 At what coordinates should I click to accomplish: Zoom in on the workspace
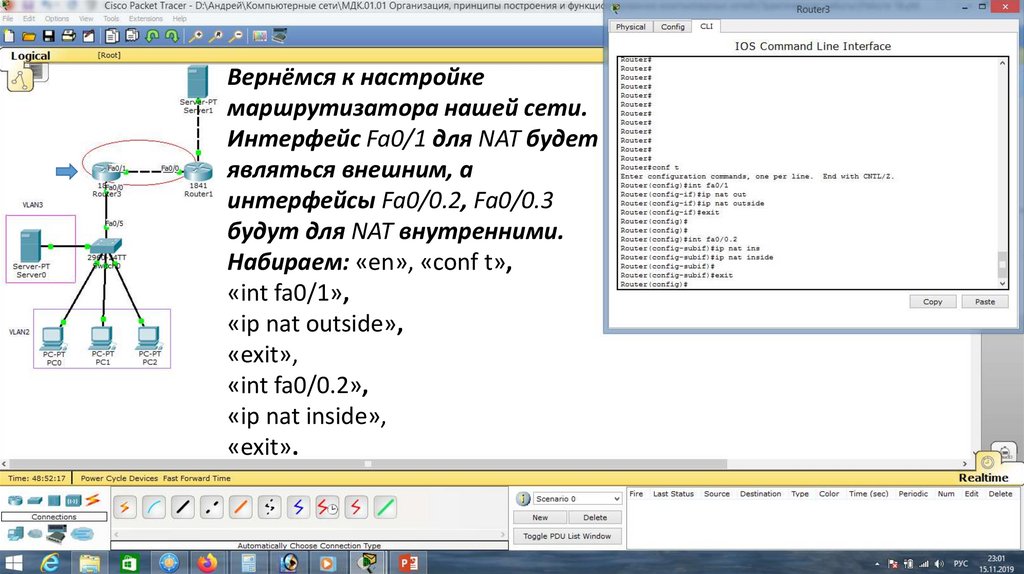click(195, 37)
